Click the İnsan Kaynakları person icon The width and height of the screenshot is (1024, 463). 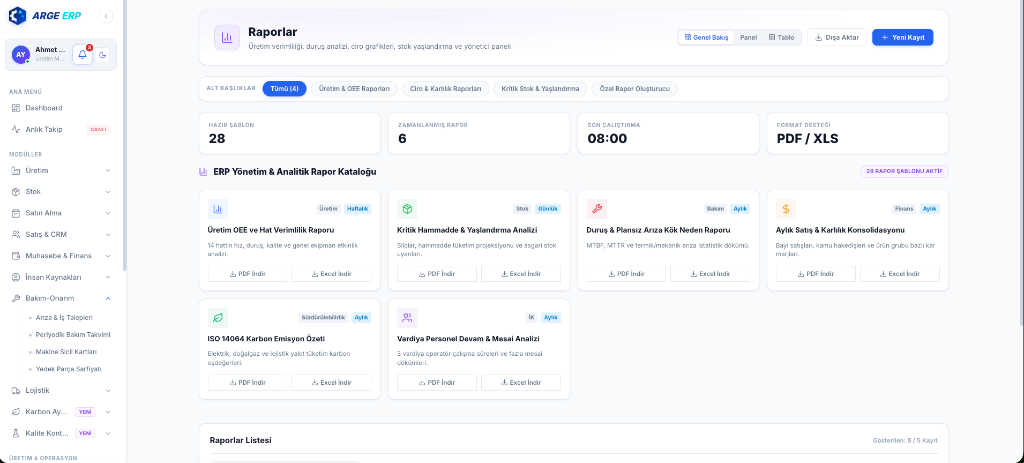pyautogui.click(x=16, y=277)
